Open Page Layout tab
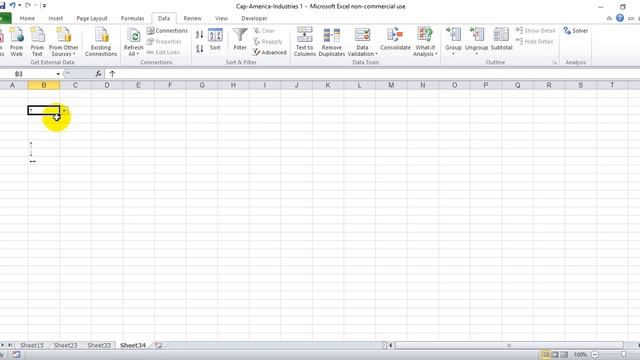Image resolution: width=640 pixels, height=360 pixels. [x=92, y=18]
